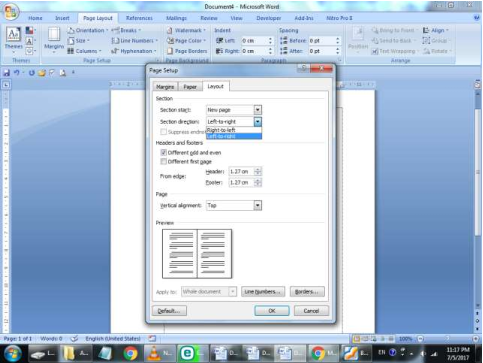This screenshot has height=363, width=483.
Task: Cancel the Page Setup dialog
Action: pyautogui.click(x=311, y=311)
